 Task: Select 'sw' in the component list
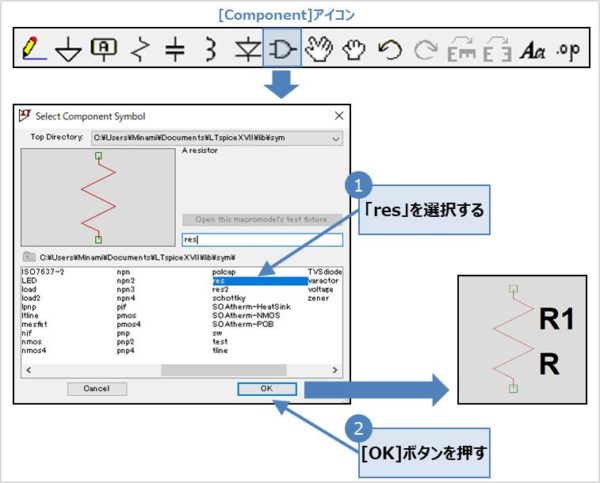(x=217, y=333)
